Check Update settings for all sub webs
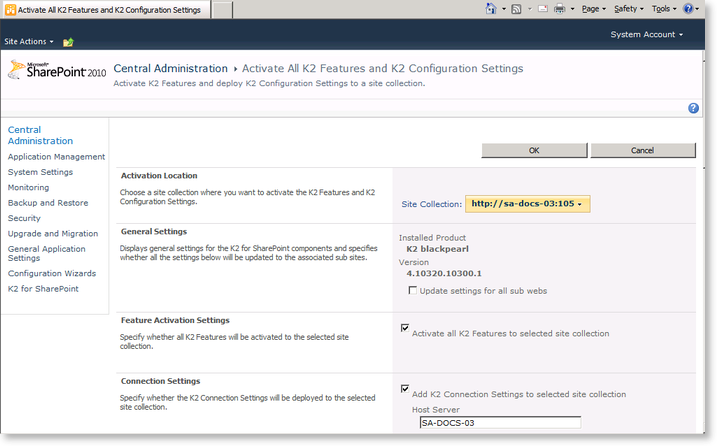This screenshot has height=446, width=717. [413, 290]
